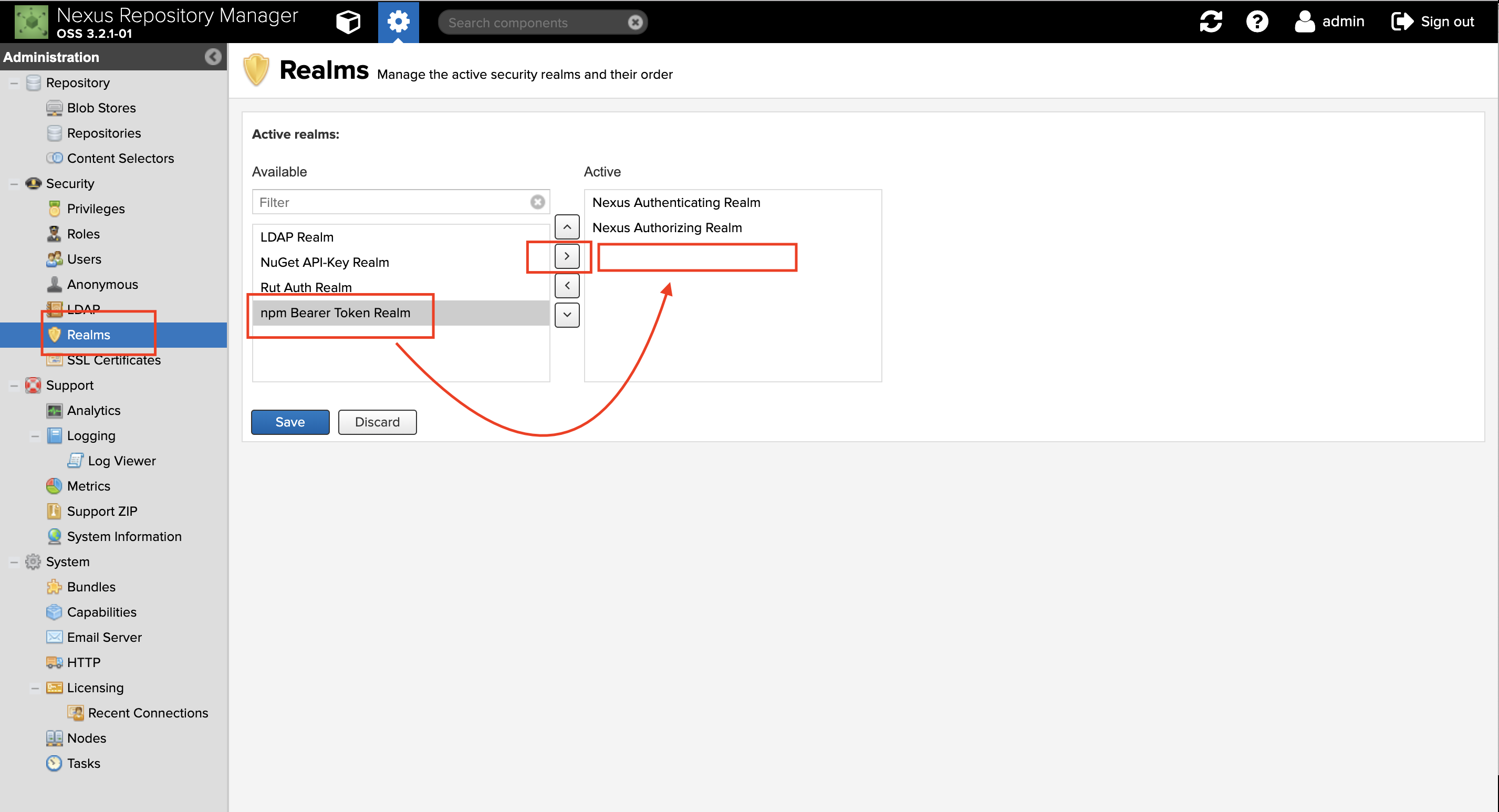Select the Metrics icon under Support
The image size is (1499, 812).
point(54,485)
